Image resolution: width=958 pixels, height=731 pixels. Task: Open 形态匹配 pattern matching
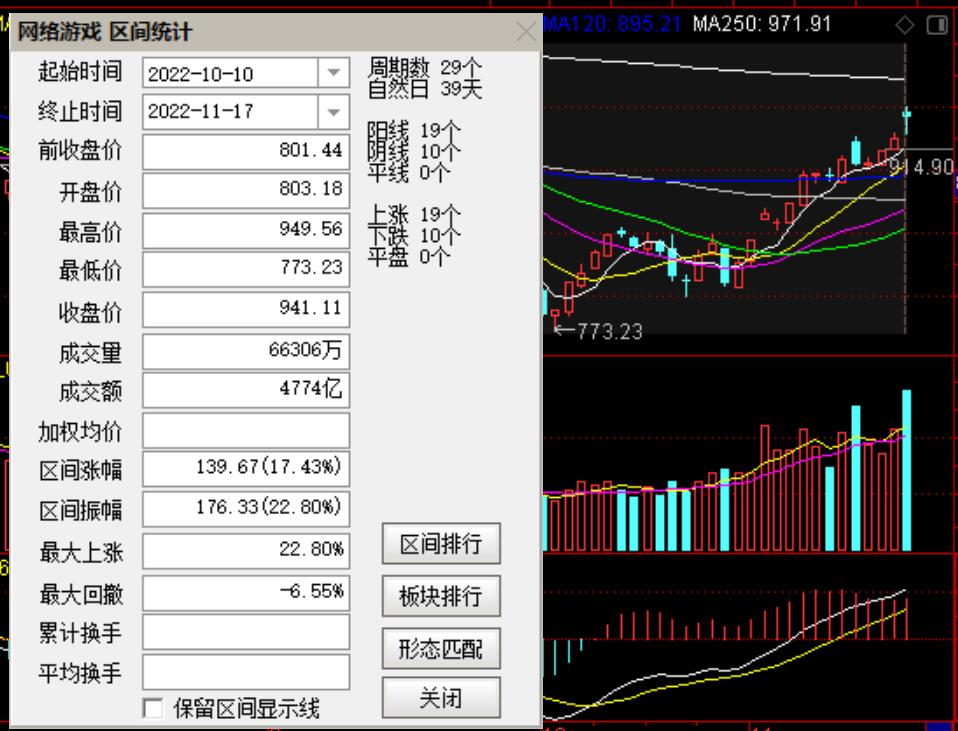441,648
